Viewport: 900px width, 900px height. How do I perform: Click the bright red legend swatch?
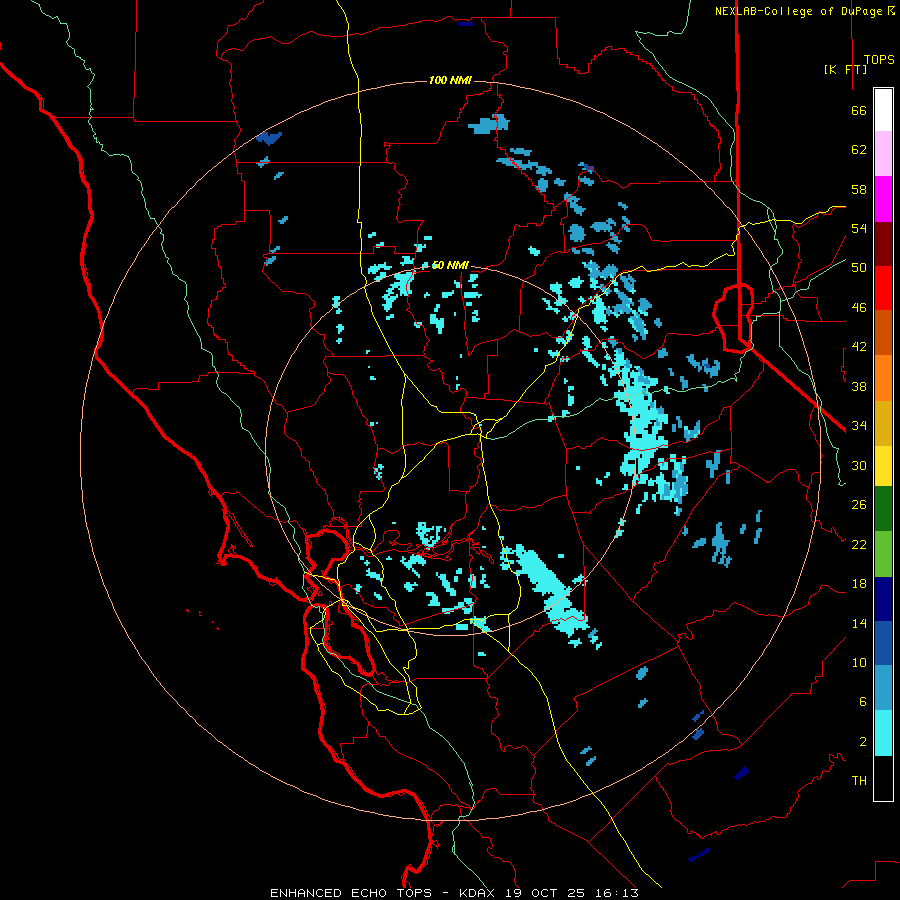883,288
